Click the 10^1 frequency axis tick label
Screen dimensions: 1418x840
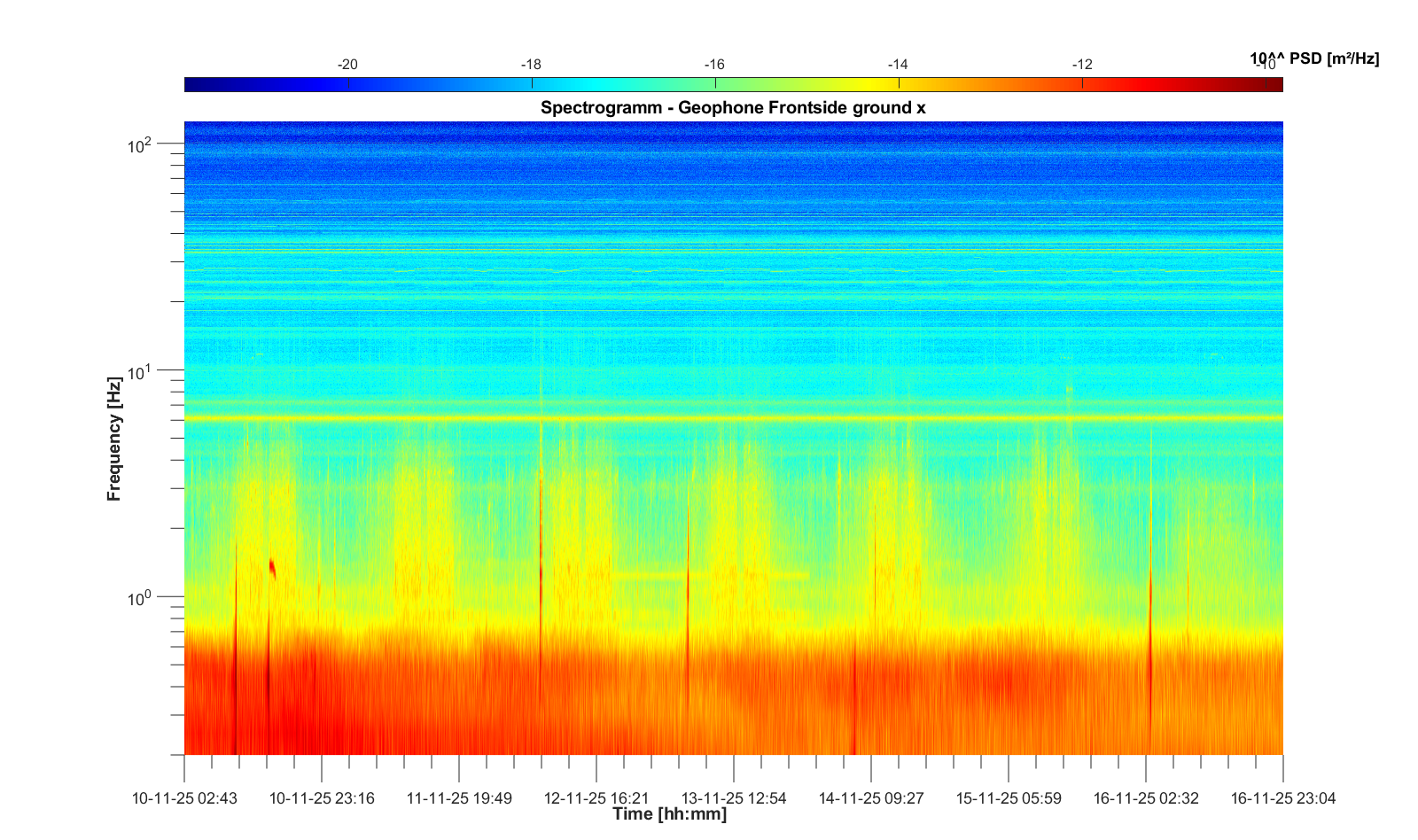pyautogui.click(x=140, y=372)
